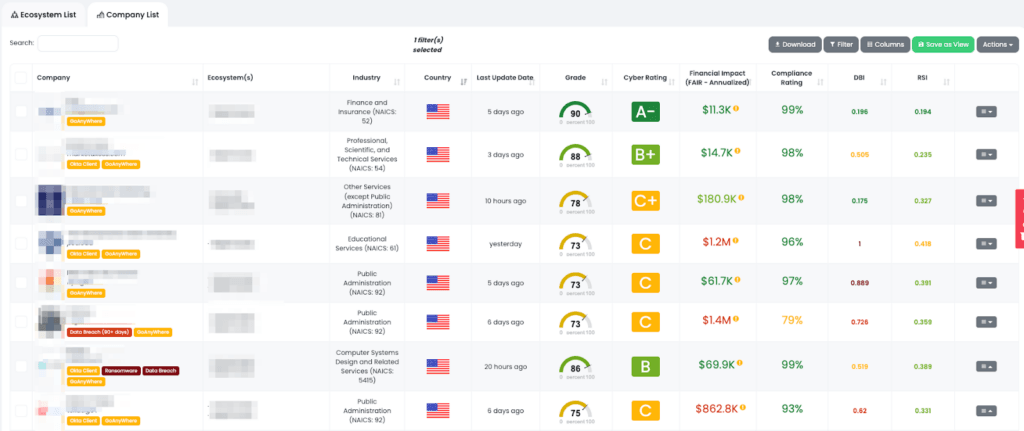The image size is (1024, 431).
Task: Open the Filter options
Action: click(841, 44)
